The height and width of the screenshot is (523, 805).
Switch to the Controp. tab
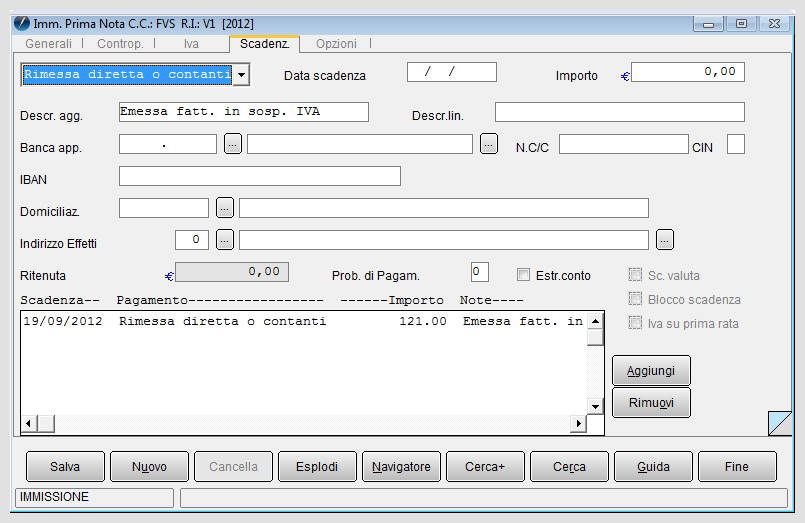pyautogui.click(x=120, y=44)
